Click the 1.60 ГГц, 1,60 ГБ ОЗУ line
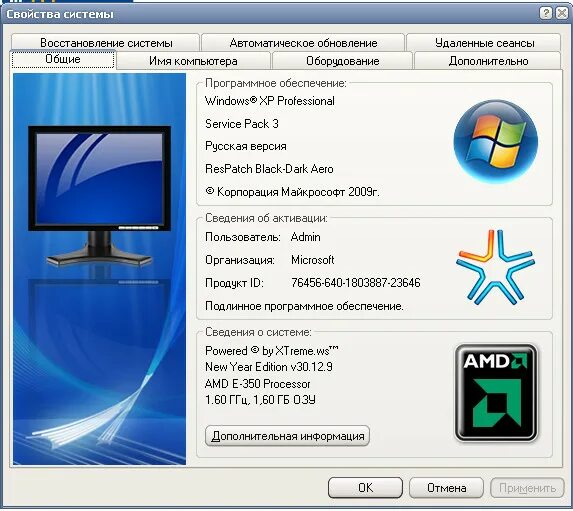 pyautogui.click(x=260, y=400)
